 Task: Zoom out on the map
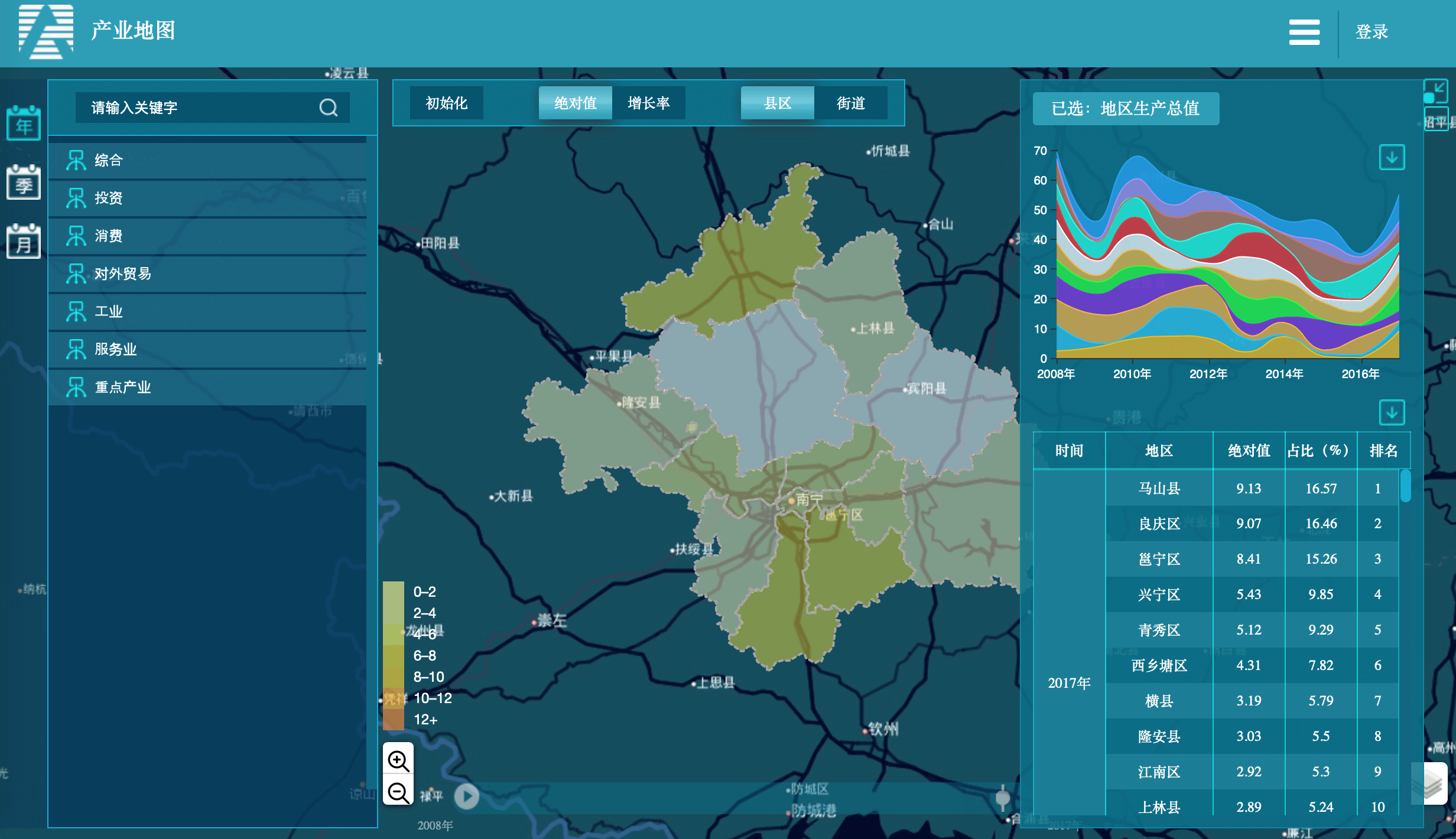click(x=398, y=792)
